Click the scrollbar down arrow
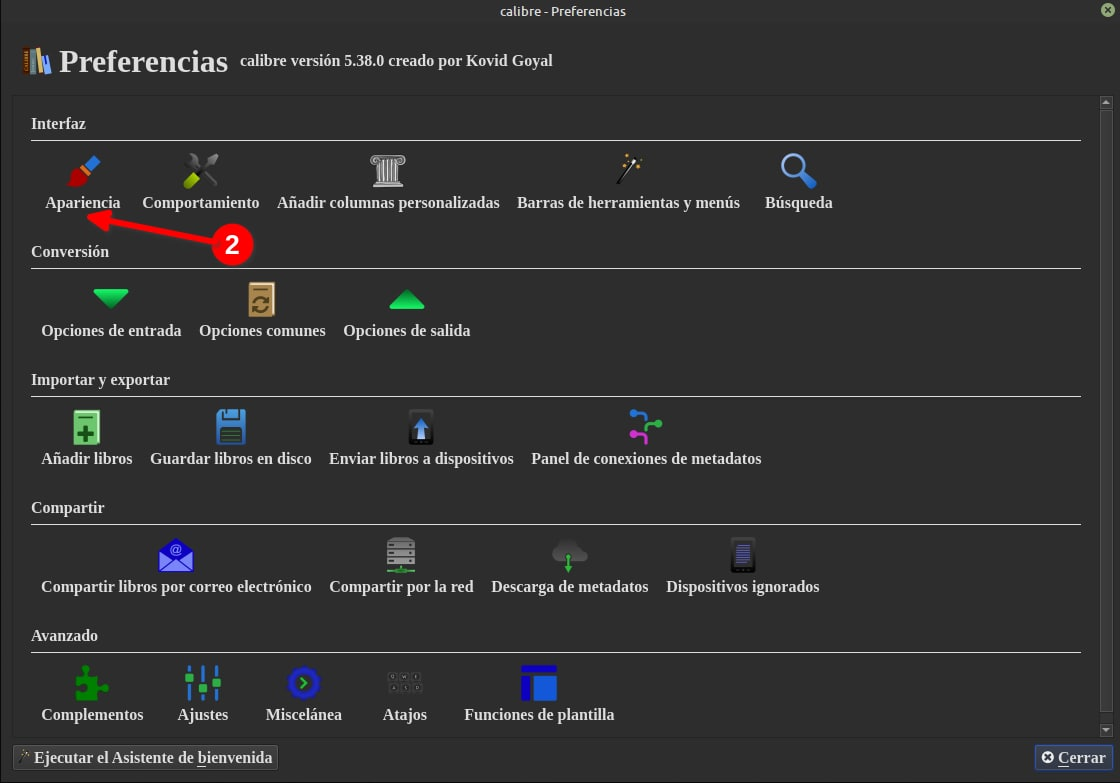The height and width of the screenshot is (783, 1120). click(1106, 730)
